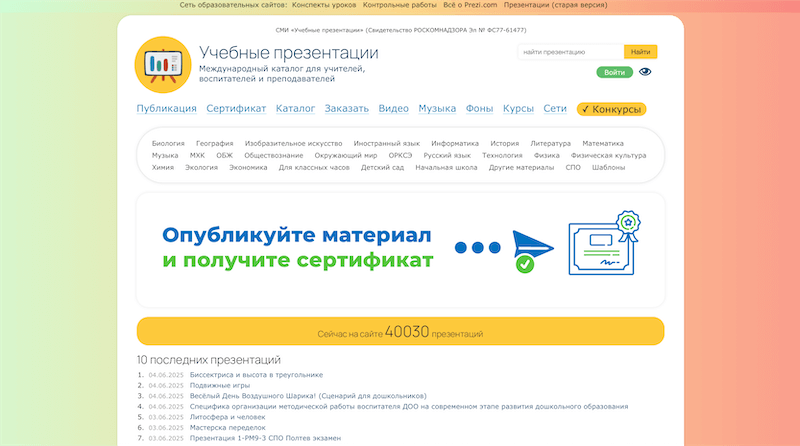
Task: Open the Фоны menu item
Action: tap(479, 108)
